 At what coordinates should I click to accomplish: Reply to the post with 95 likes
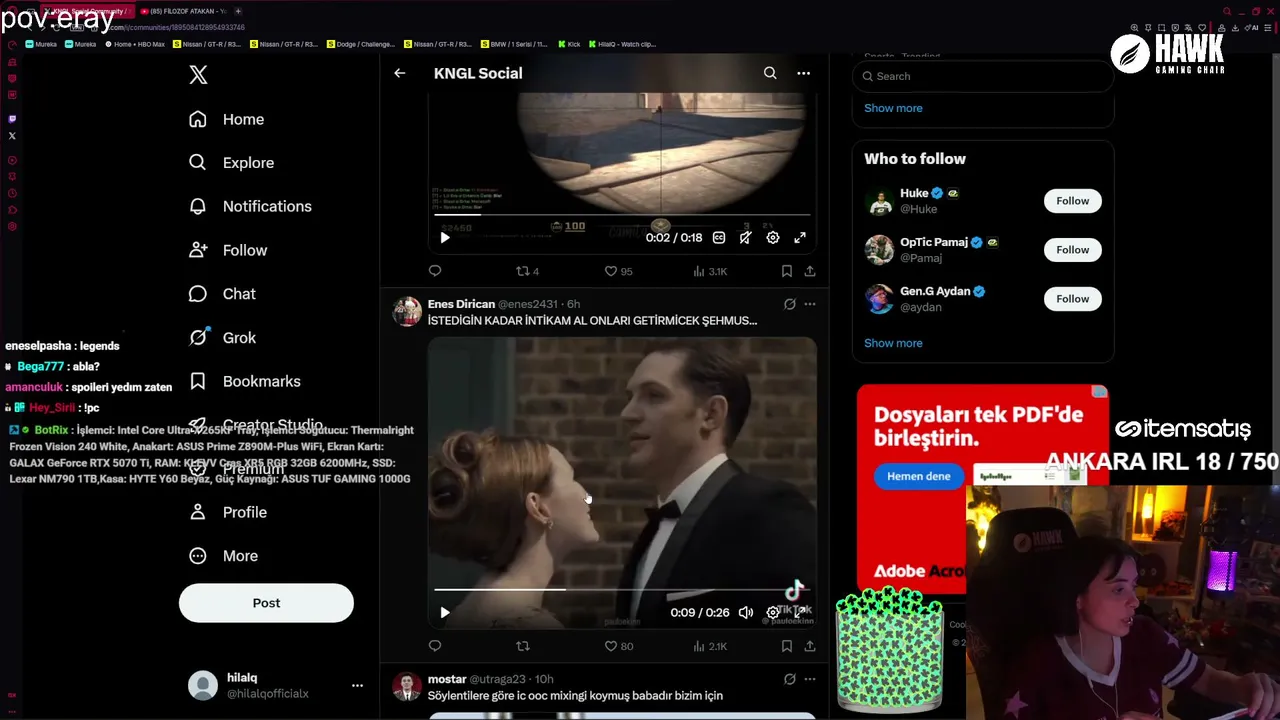click(435, 271)
